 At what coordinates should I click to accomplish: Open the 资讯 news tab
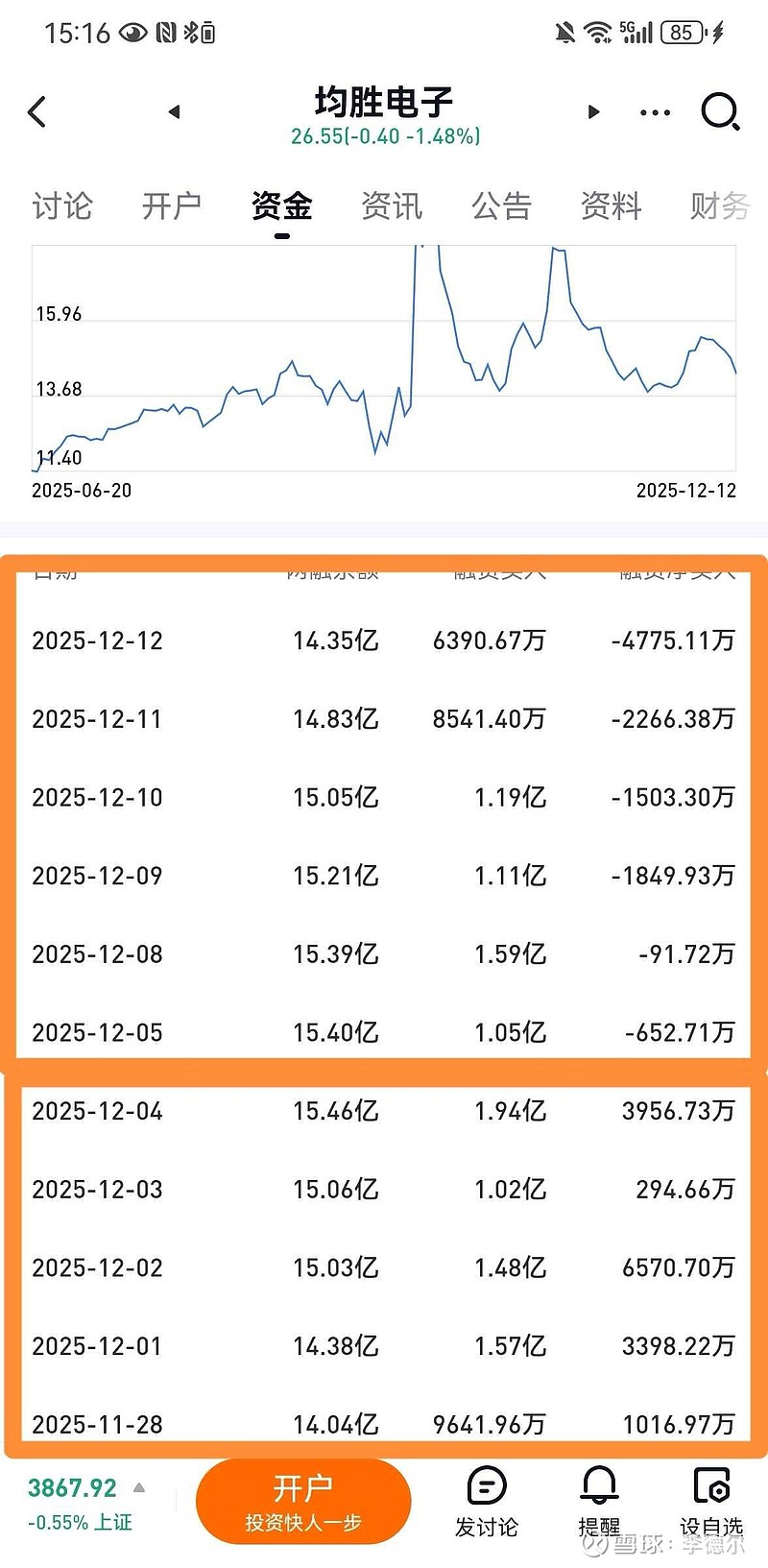click(392, 205)
